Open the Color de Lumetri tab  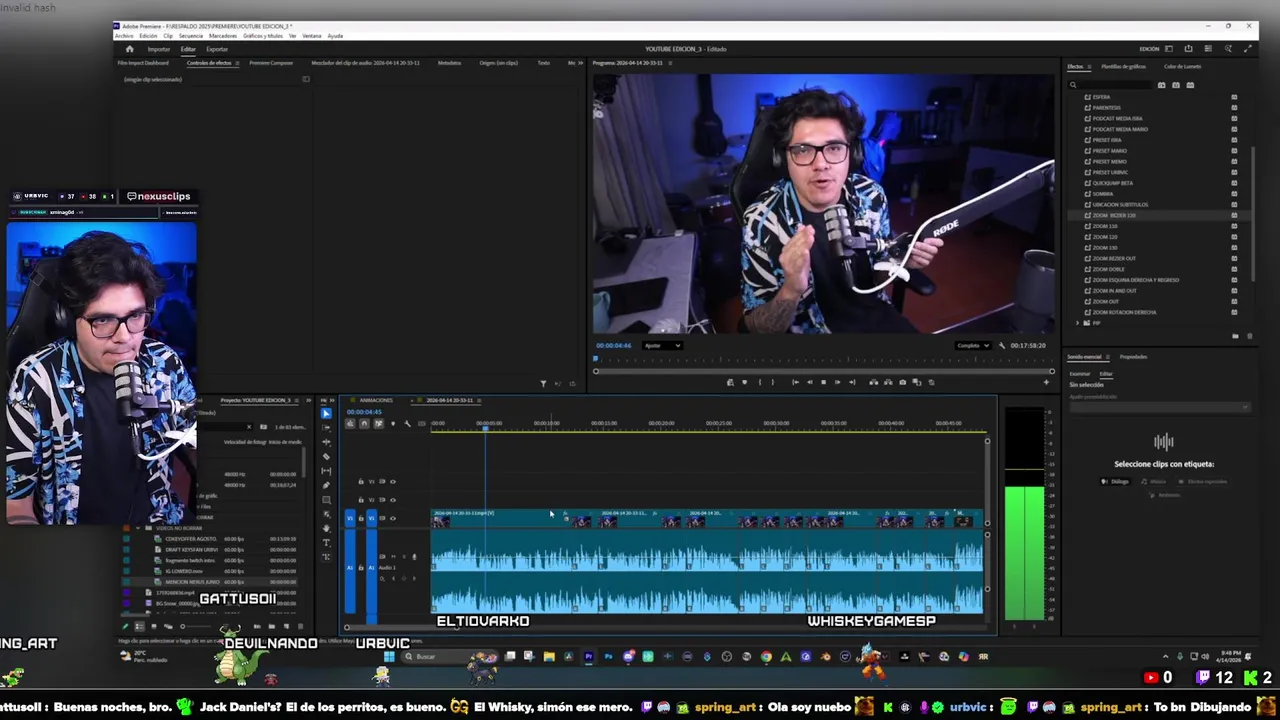tap(1182, 67)
